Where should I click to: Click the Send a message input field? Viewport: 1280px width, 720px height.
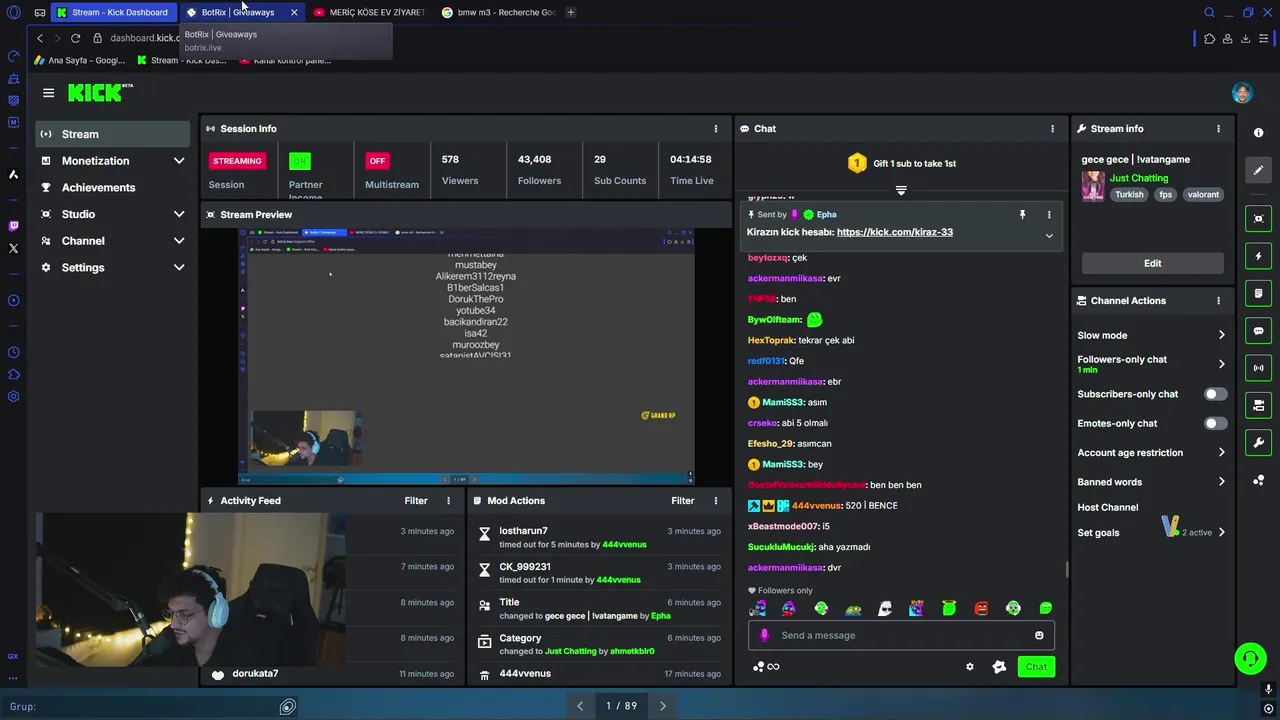(901, 636)
